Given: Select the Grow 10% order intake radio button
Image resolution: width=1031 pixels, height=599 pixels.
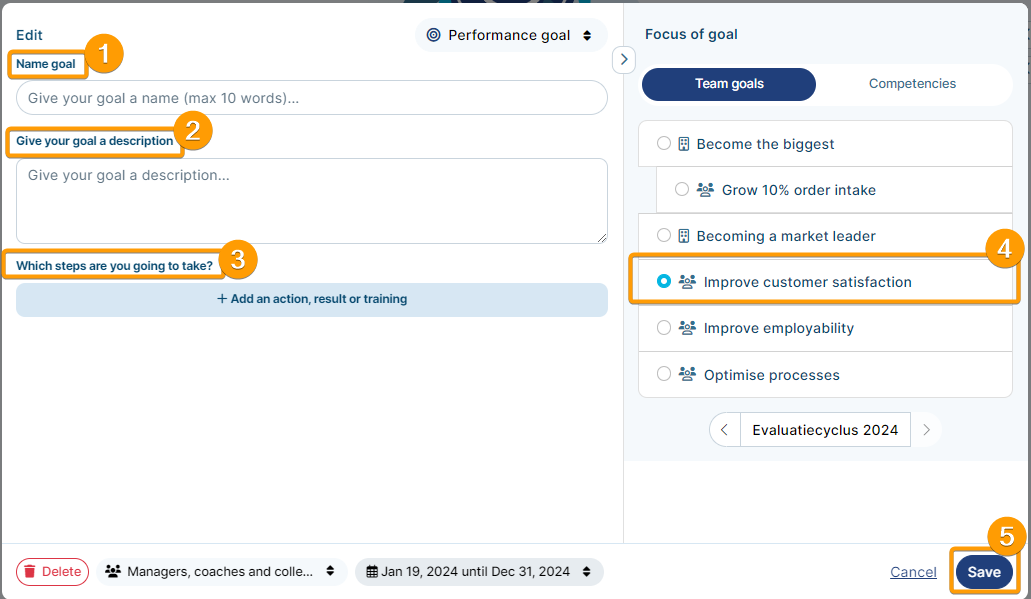Looking at the screenshot, I should 682,189.
